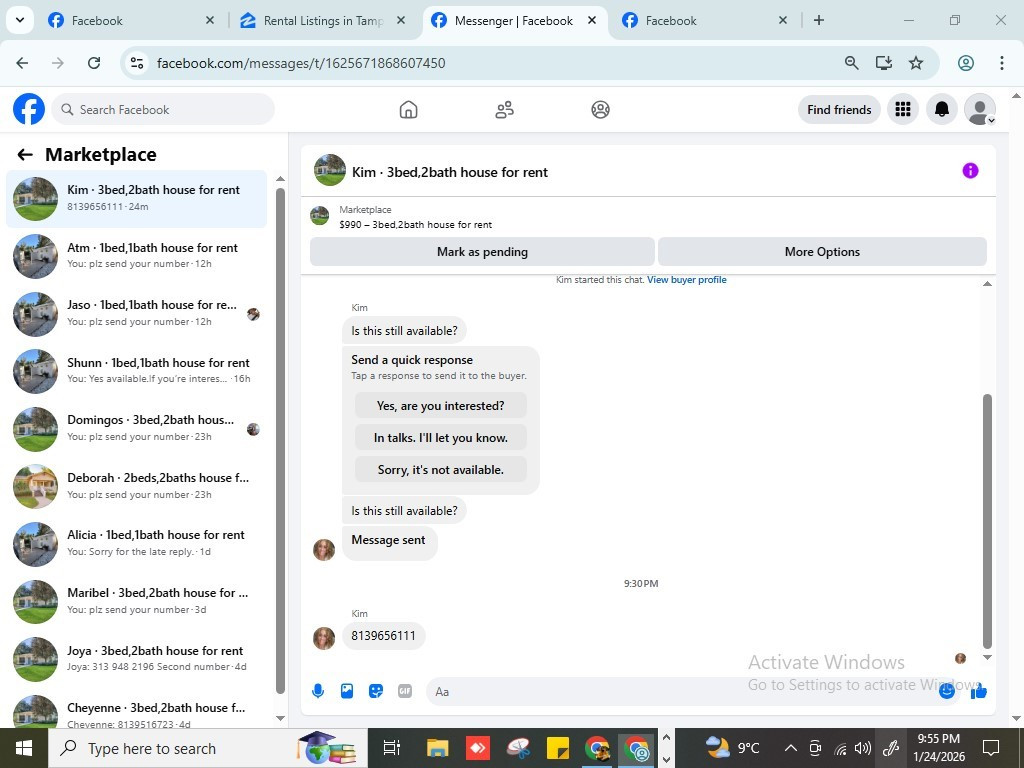Switch to the Rental Listings in Tampa tab
This screenshot has height=768, width=1024.
tap(323, 20)
